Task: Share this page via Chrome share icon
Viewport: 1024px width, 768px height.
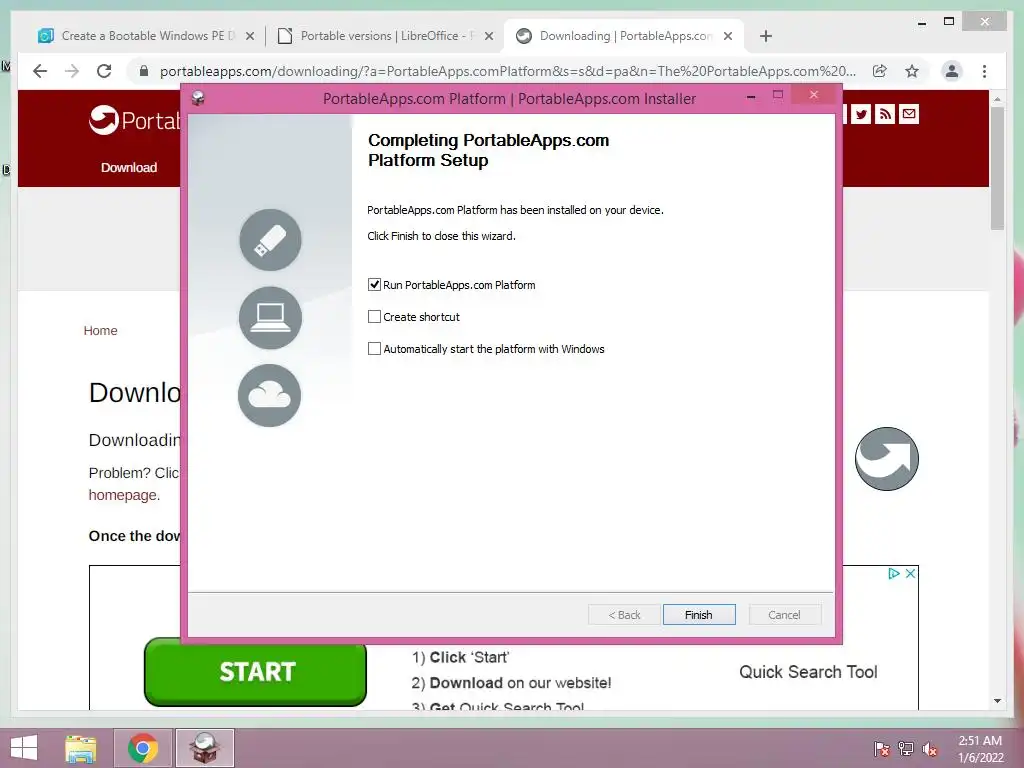Action: click(880, 71)
